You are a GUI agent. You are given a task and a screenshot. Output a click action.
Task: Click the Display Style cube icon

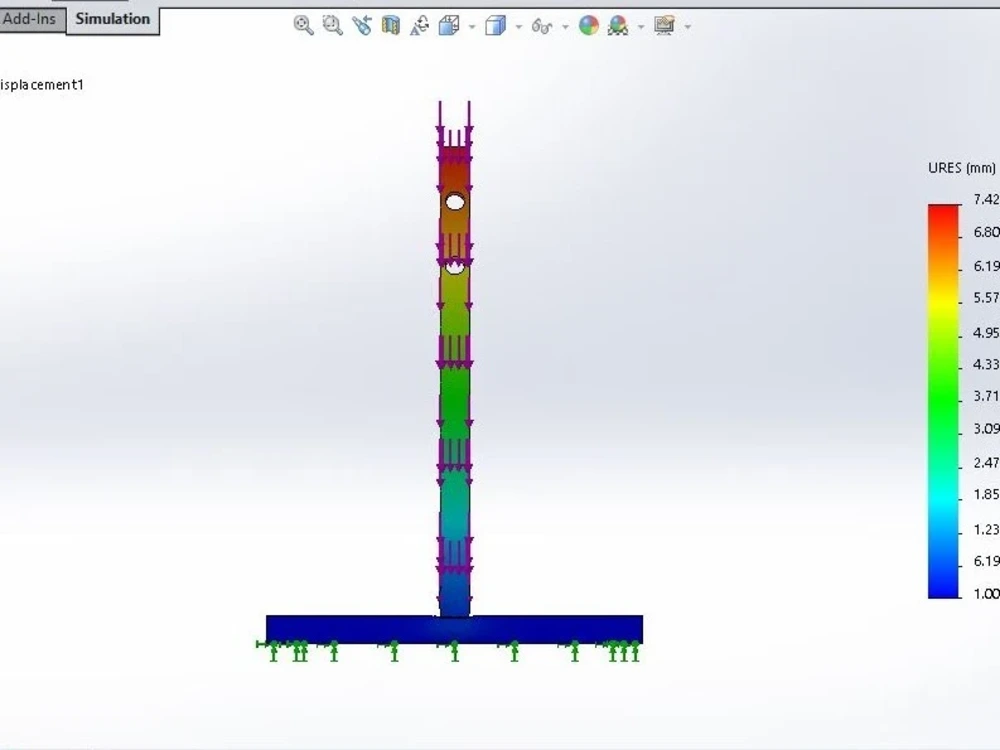[x=494, y=25]
